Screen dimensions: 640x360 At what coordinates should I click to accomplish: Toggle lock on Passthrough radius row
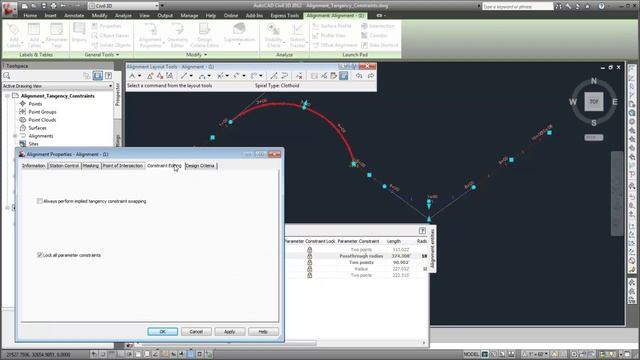coord(309,256)
